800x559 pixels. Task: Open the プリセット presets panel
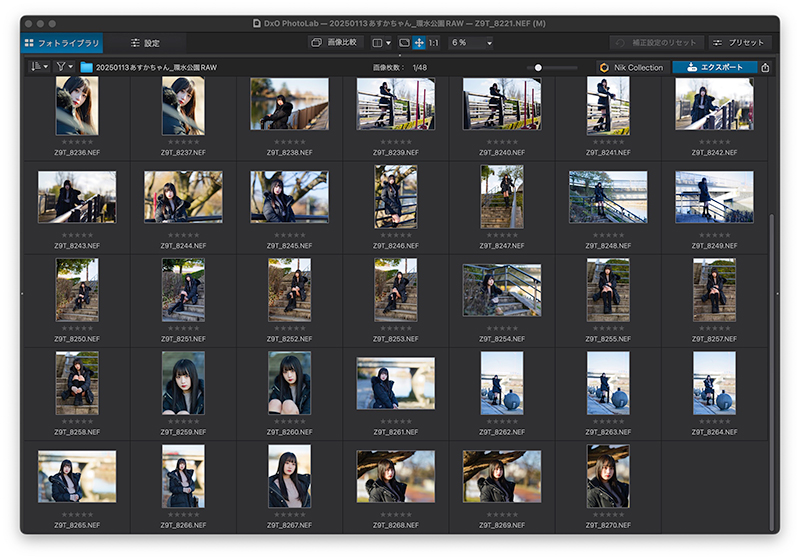(738, 43)
